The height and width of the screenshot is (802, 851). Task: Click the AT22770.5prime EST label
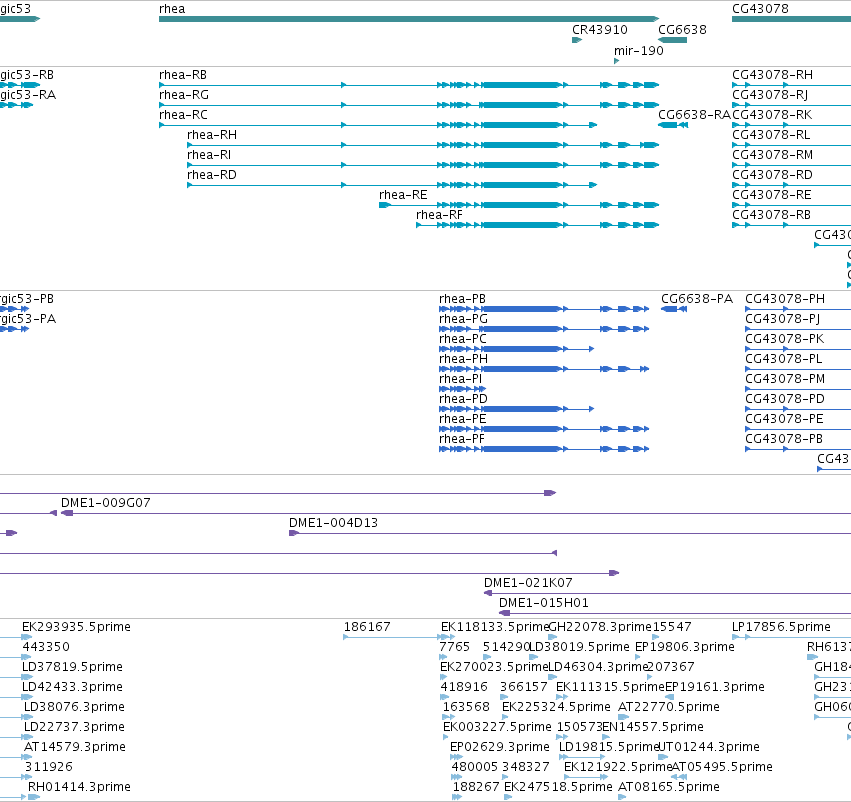tap(669, 708)
